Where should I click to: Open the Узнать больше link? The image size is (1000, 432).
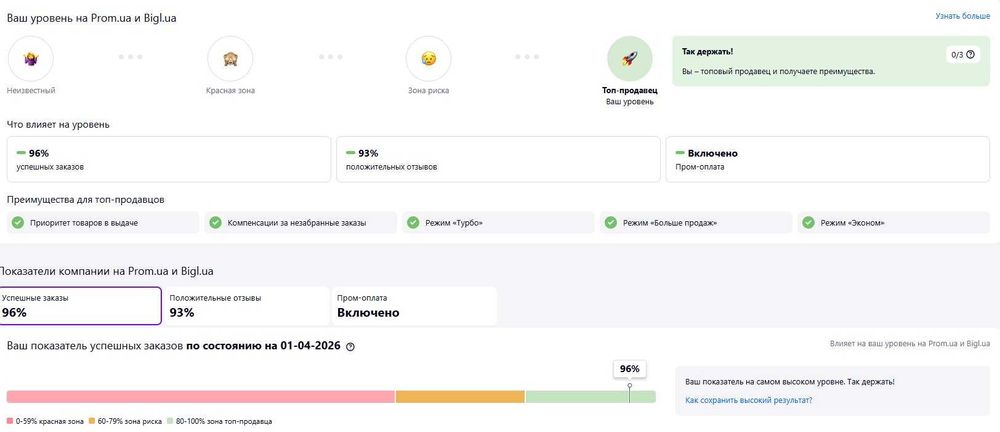pos(962,16)
